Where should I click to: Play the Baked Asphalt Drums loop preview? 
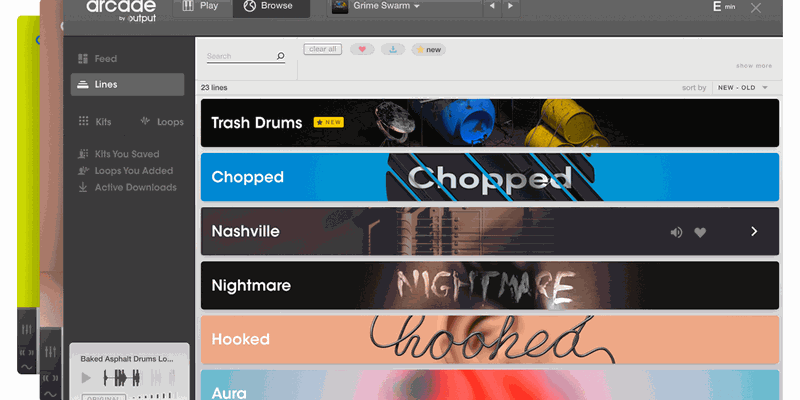point(87,378)
